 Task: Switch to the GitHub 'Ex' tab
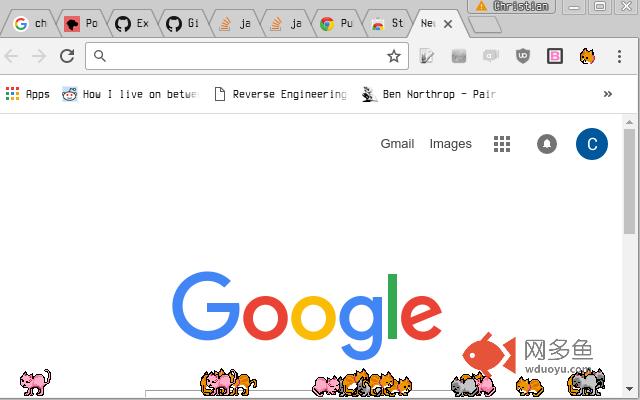coord(132,24)
